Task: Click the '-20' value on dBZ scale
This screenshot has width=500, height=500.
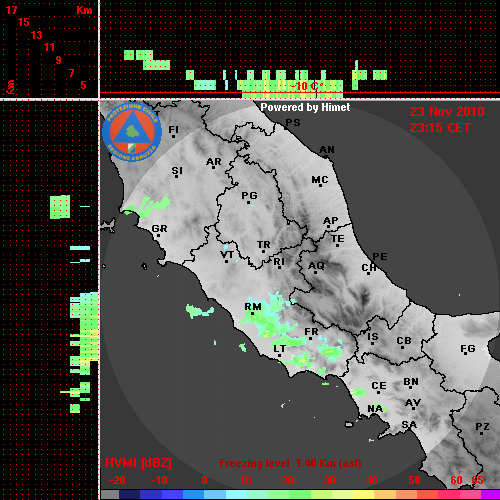Action: (117, 480)
